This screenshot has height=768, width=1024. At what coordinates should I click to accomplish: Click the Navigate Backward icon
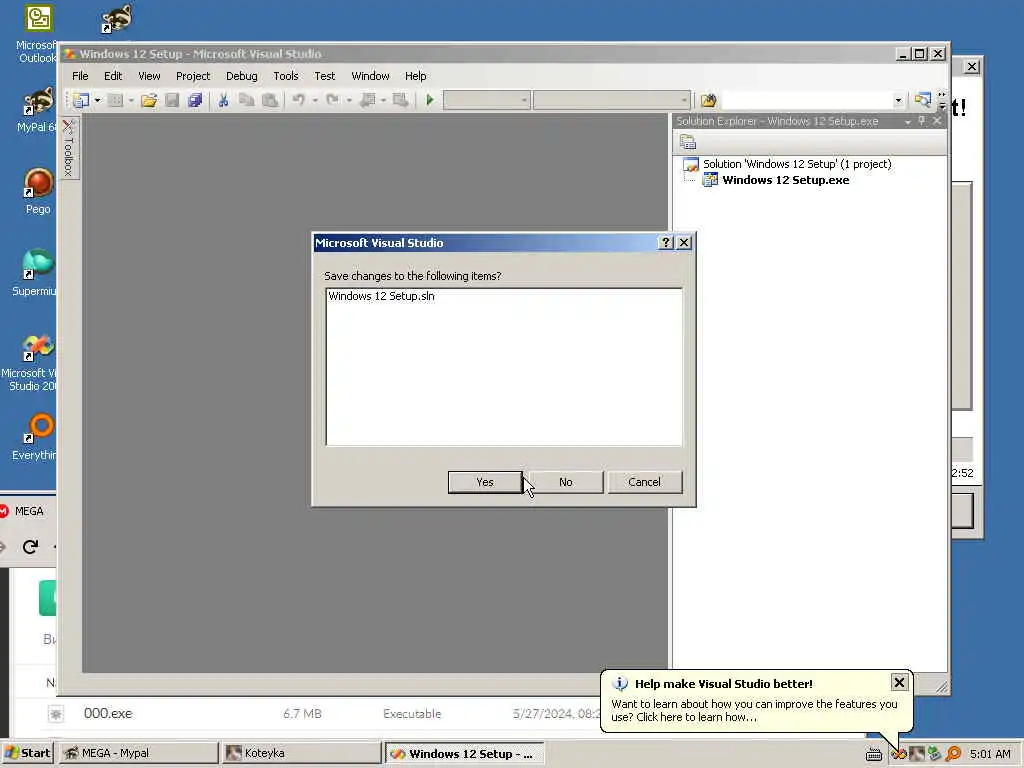pyautogui.click(x=368, y=100)
